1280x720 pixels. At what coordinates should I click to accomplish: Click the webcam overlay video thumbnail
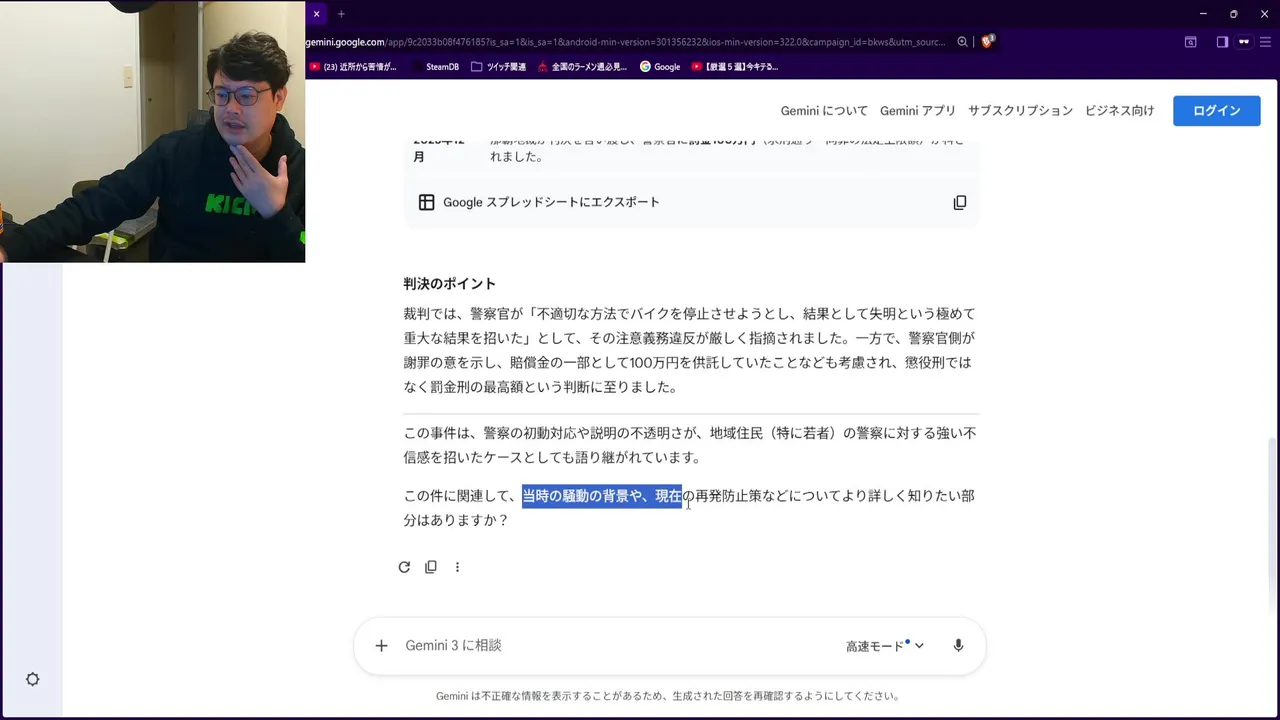click(152, 131)
